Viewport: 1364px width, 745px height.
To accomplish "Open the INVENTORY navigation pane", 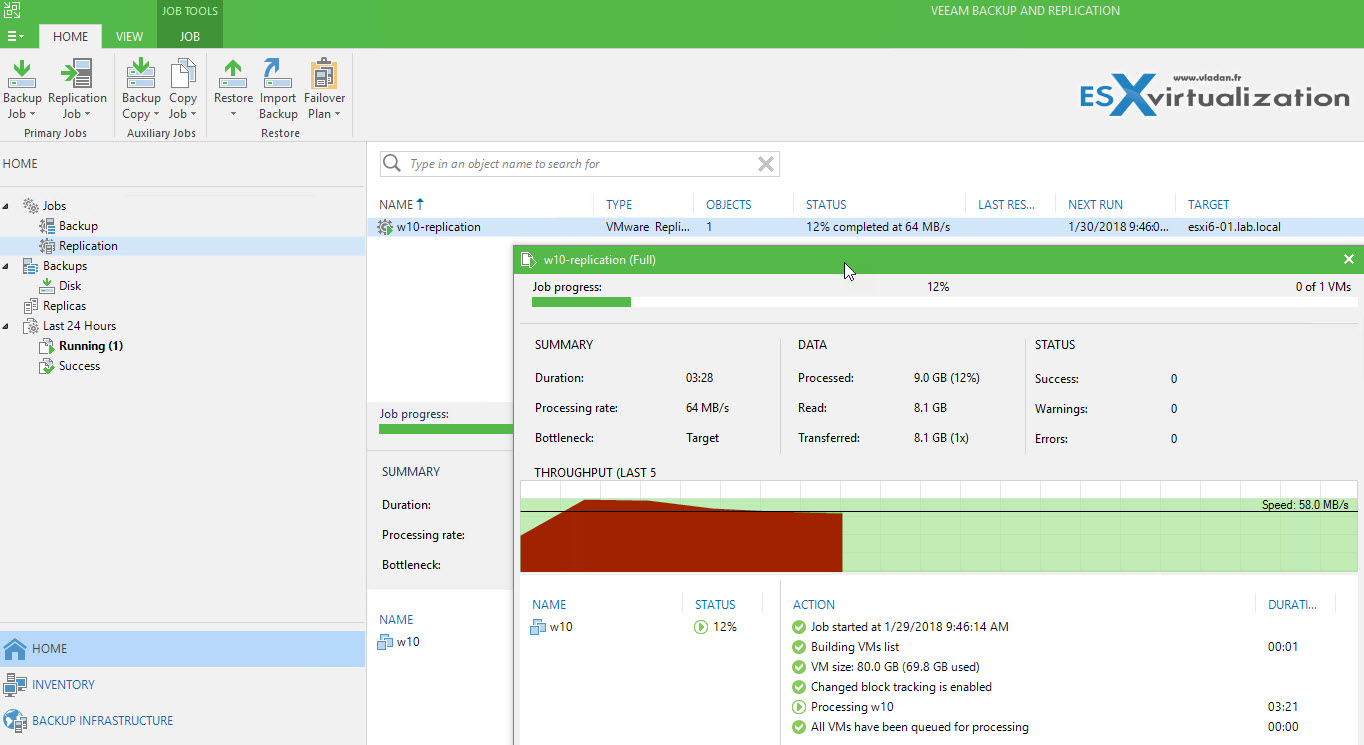I will point(183,685).
